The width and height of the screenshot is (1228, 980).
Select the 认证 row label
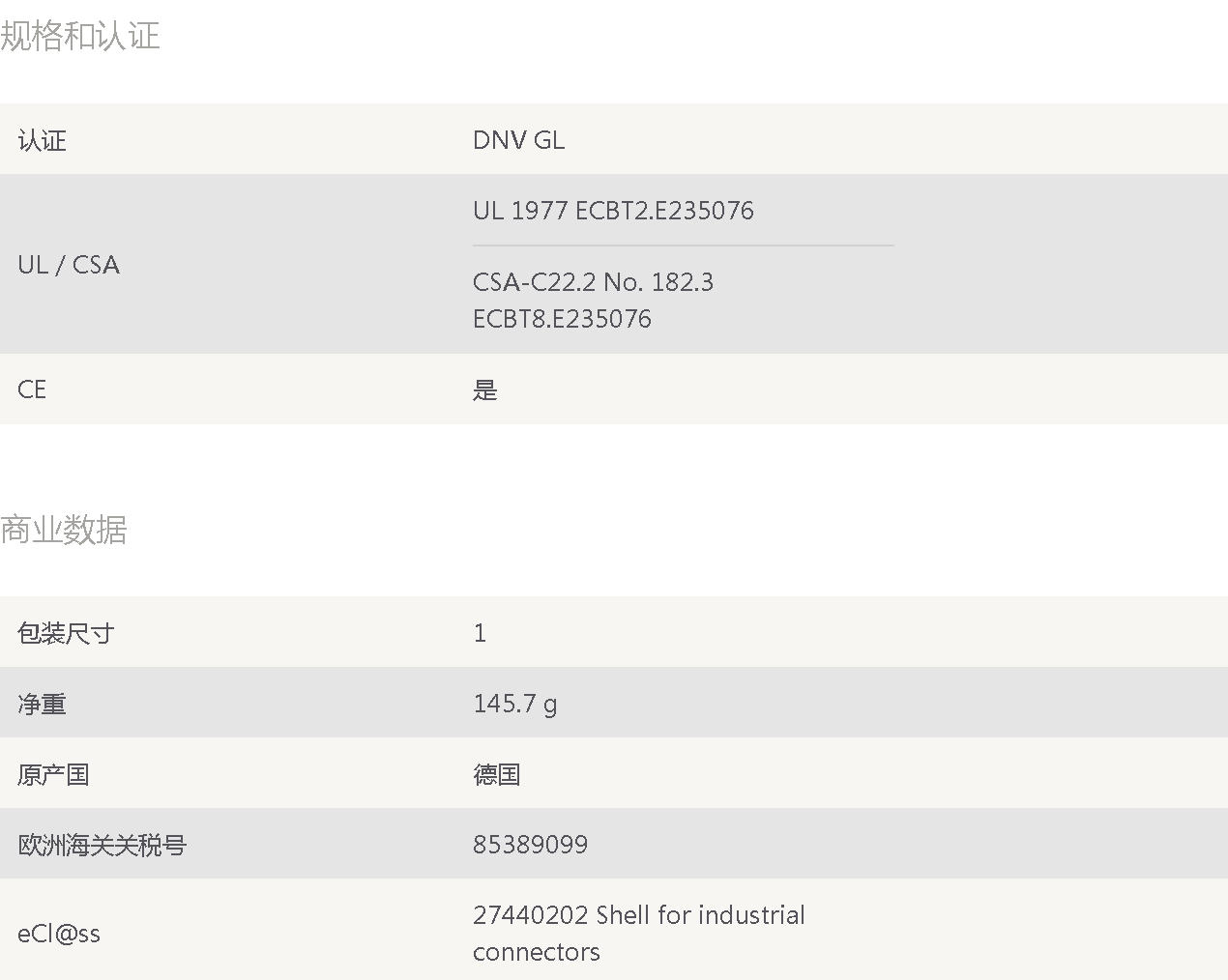(x=43, y=141)
